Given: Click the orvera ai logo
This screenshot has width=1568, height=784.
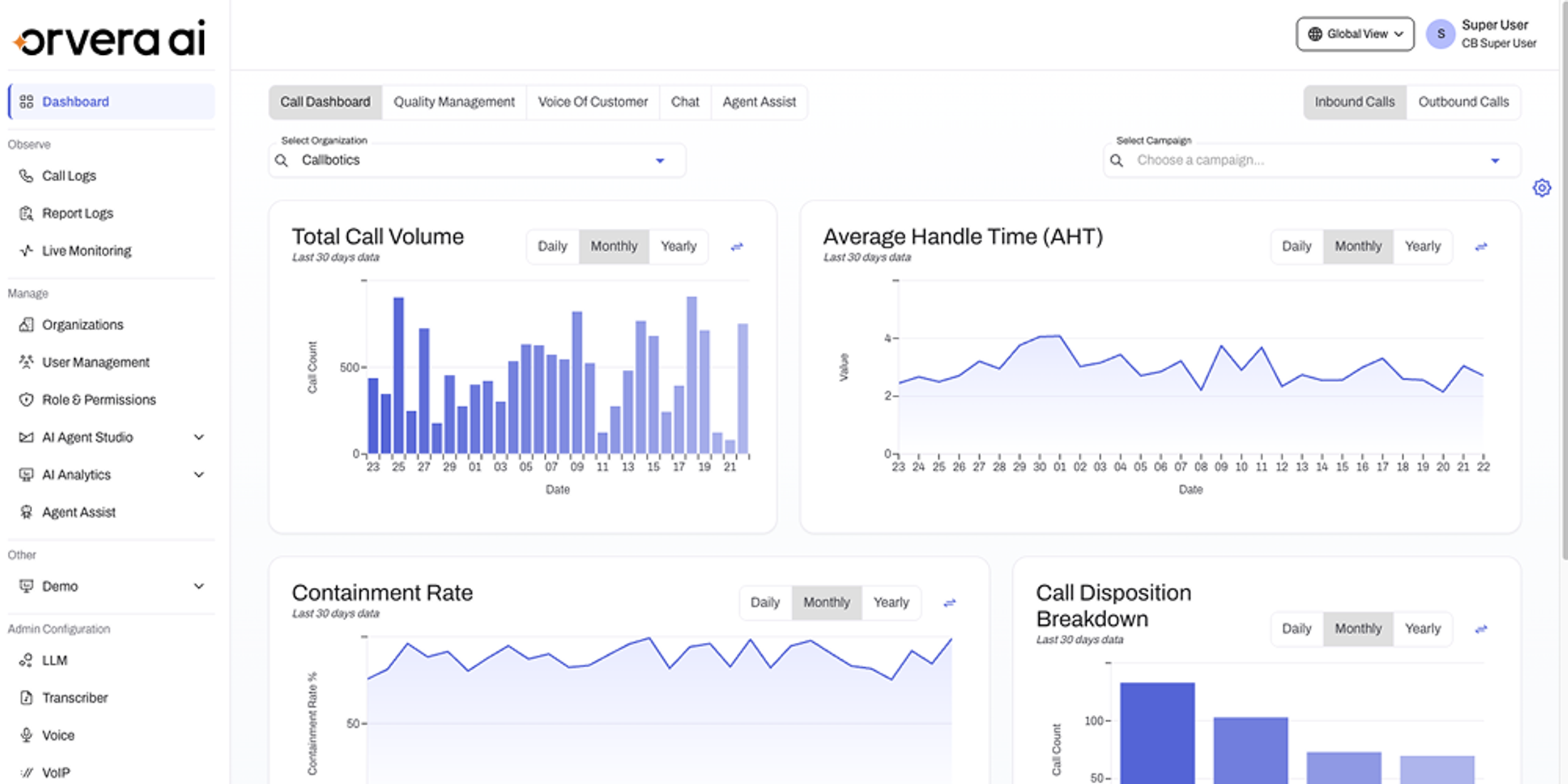Looking at the screenshot, I should tap(110, 38).
